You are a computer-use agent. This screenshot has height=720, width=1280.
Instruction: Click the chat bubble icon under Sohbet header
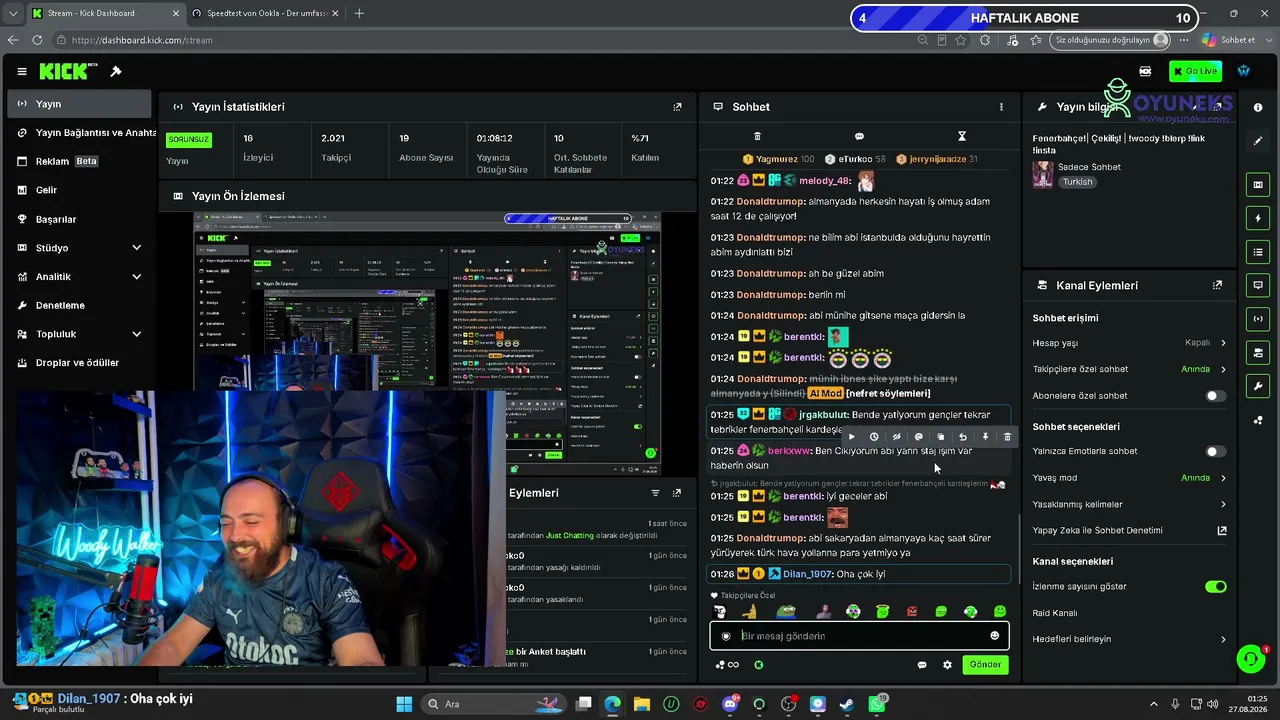click(859, 136)
